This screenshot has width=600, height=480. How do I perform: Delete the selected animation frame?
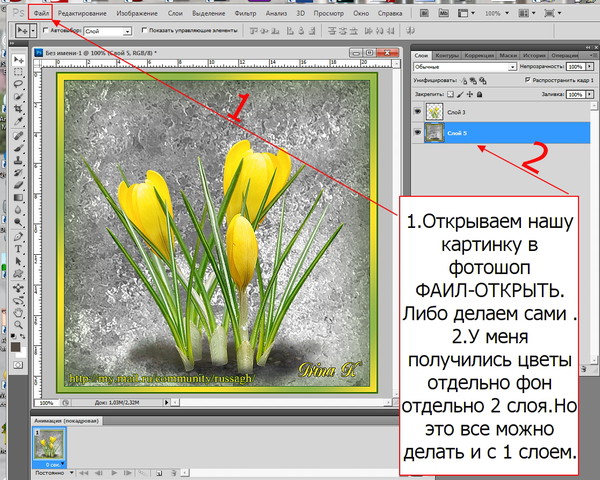pos(173,473)
